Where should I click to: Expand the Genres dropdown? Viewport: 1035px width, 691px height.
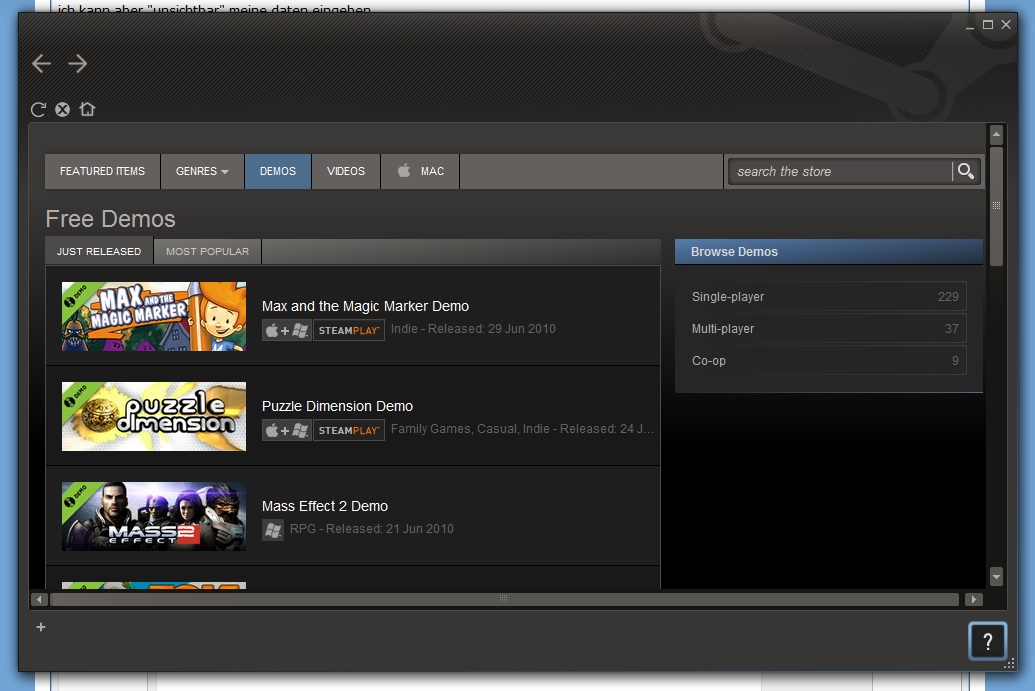click(x=202, y=172)
